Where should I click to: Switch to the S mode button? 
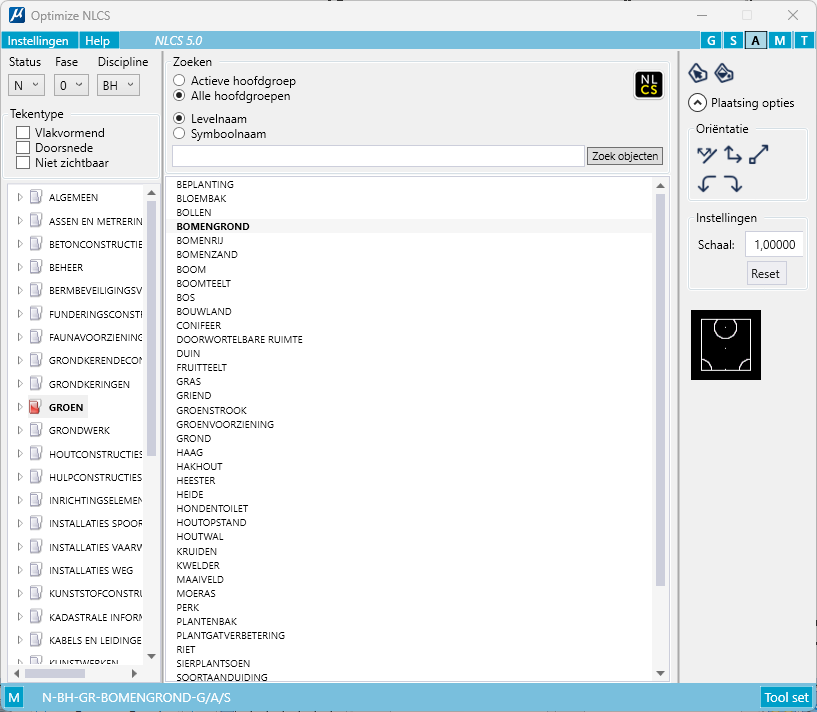pyautogui.click(x=733, y=40)
